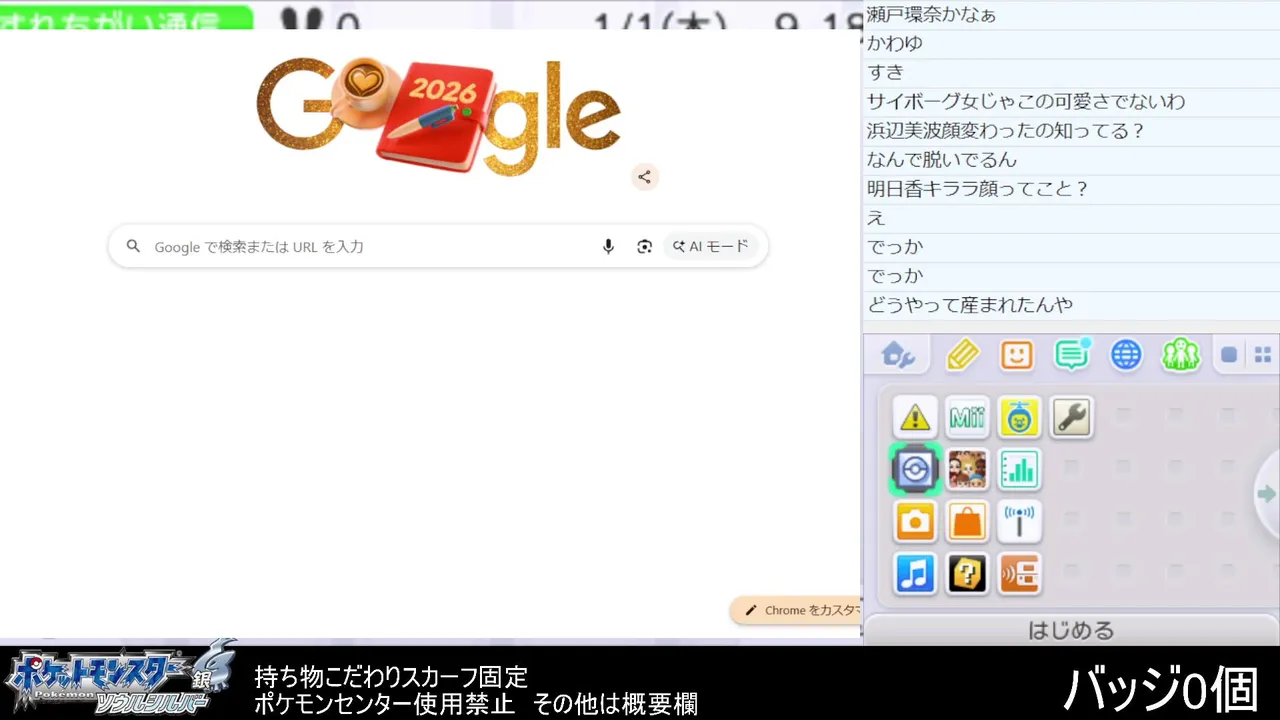This screenshot has height=720, width=1280.
Task: Click the Pokémon SoulSilver logo overlay
Action: tap(122, 679)
